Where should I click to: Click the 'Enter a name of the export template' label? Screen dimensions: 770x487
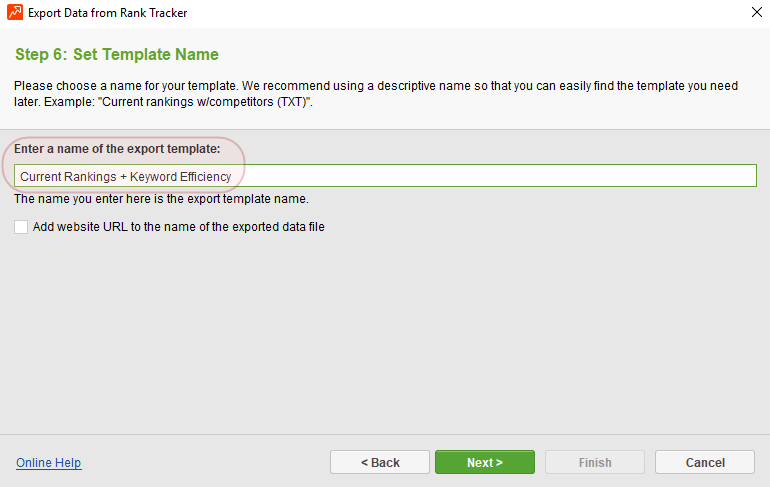(x=117, y=149)
